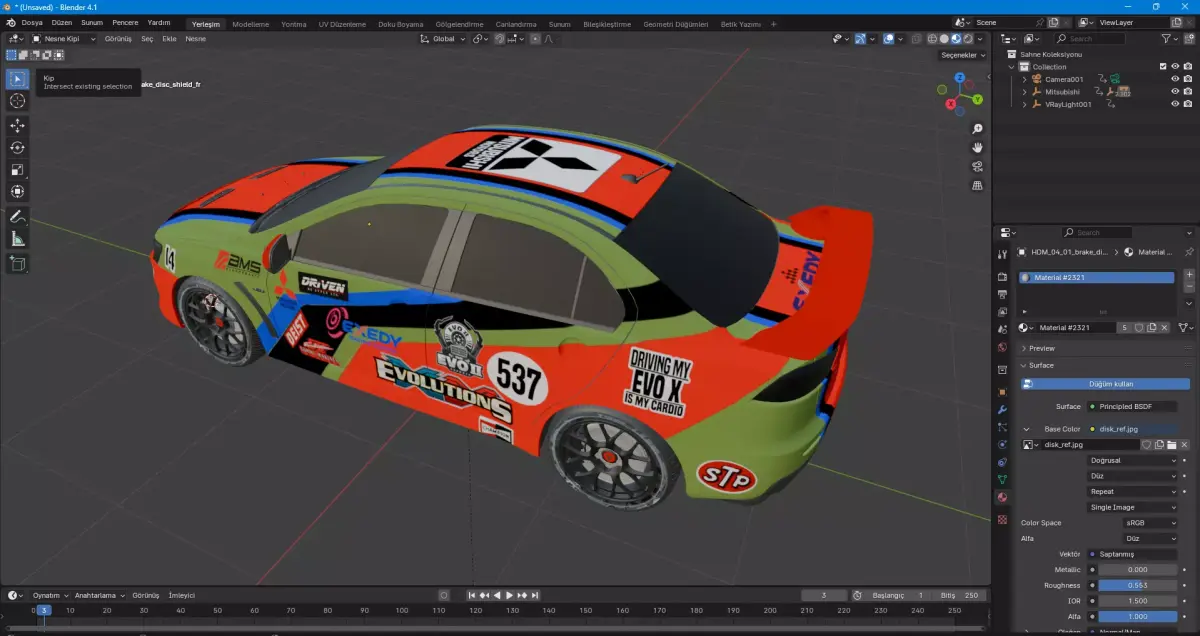The width and height of the screenshot is (1200, 636).
Task: Open the Pencere menu
Action: click(125, 22)
